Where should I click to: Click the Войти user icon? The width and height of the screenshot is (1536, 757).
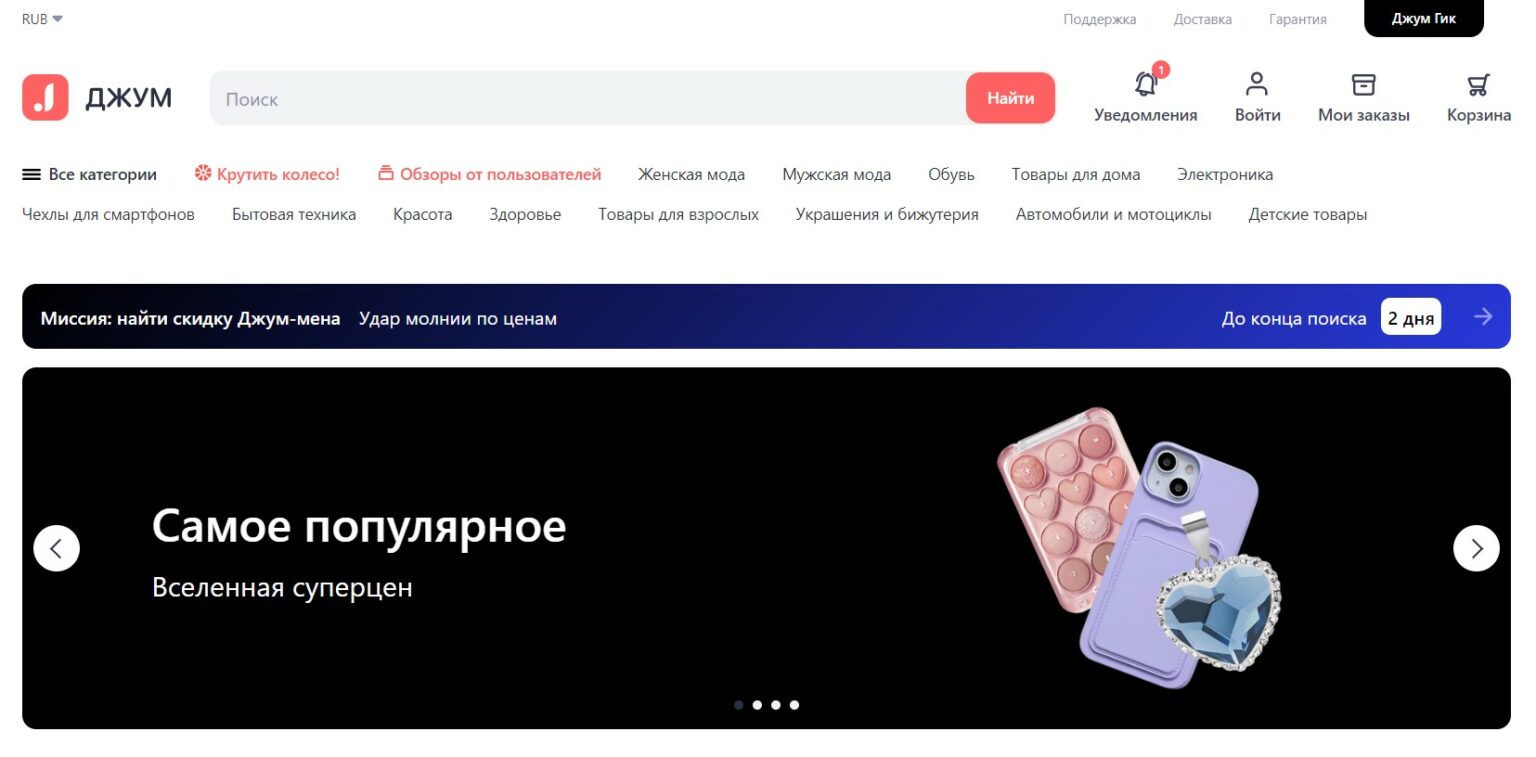[x=1257, y=84]
